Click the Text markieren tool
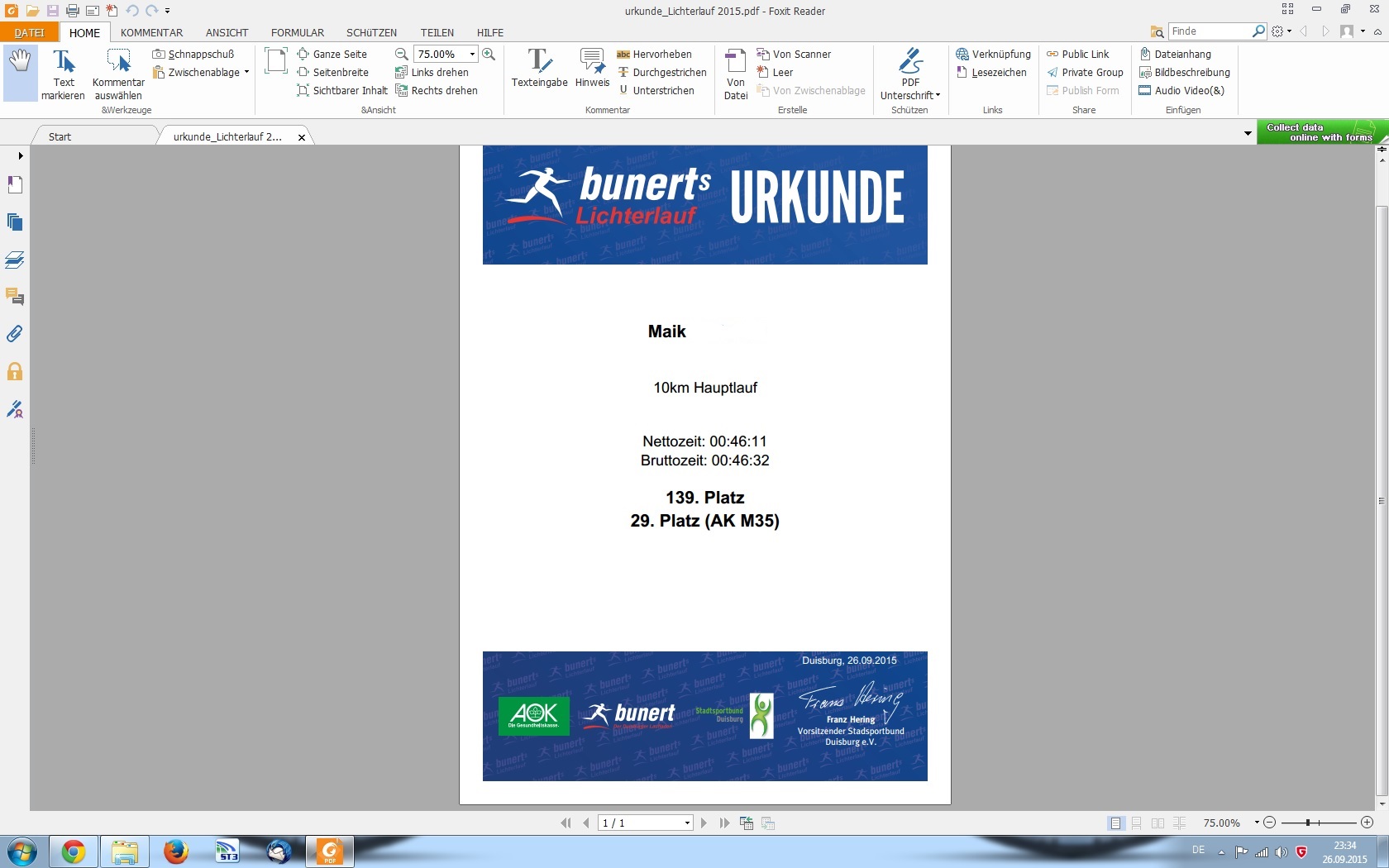 coord(64,74)
